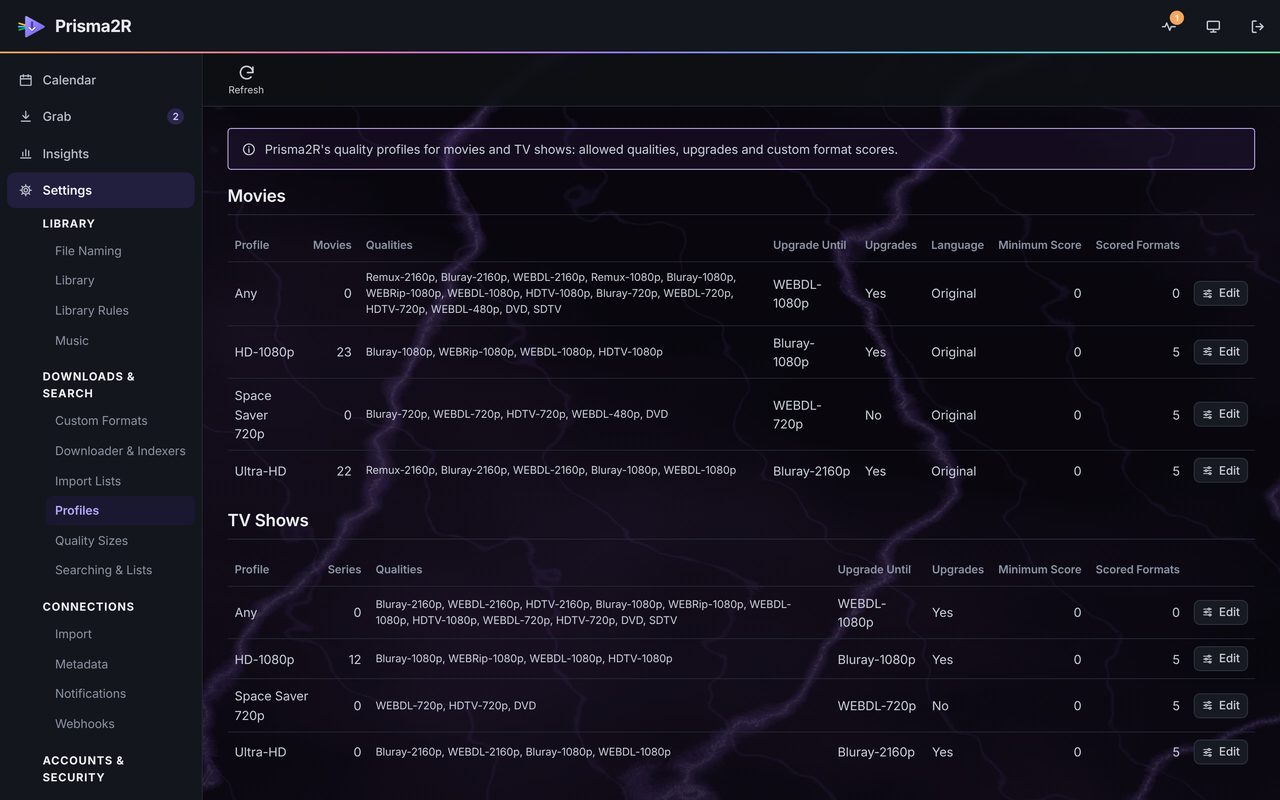Edit the Movies Space Saver 720p profile
The height and width of the screenshot is (800, 1280).
pos(1220,414)
